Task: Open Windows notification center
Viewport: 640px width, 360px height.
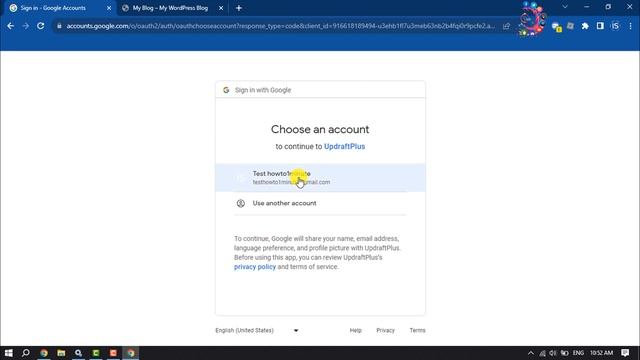Action: pyautogui.click(x=625, y=353)
